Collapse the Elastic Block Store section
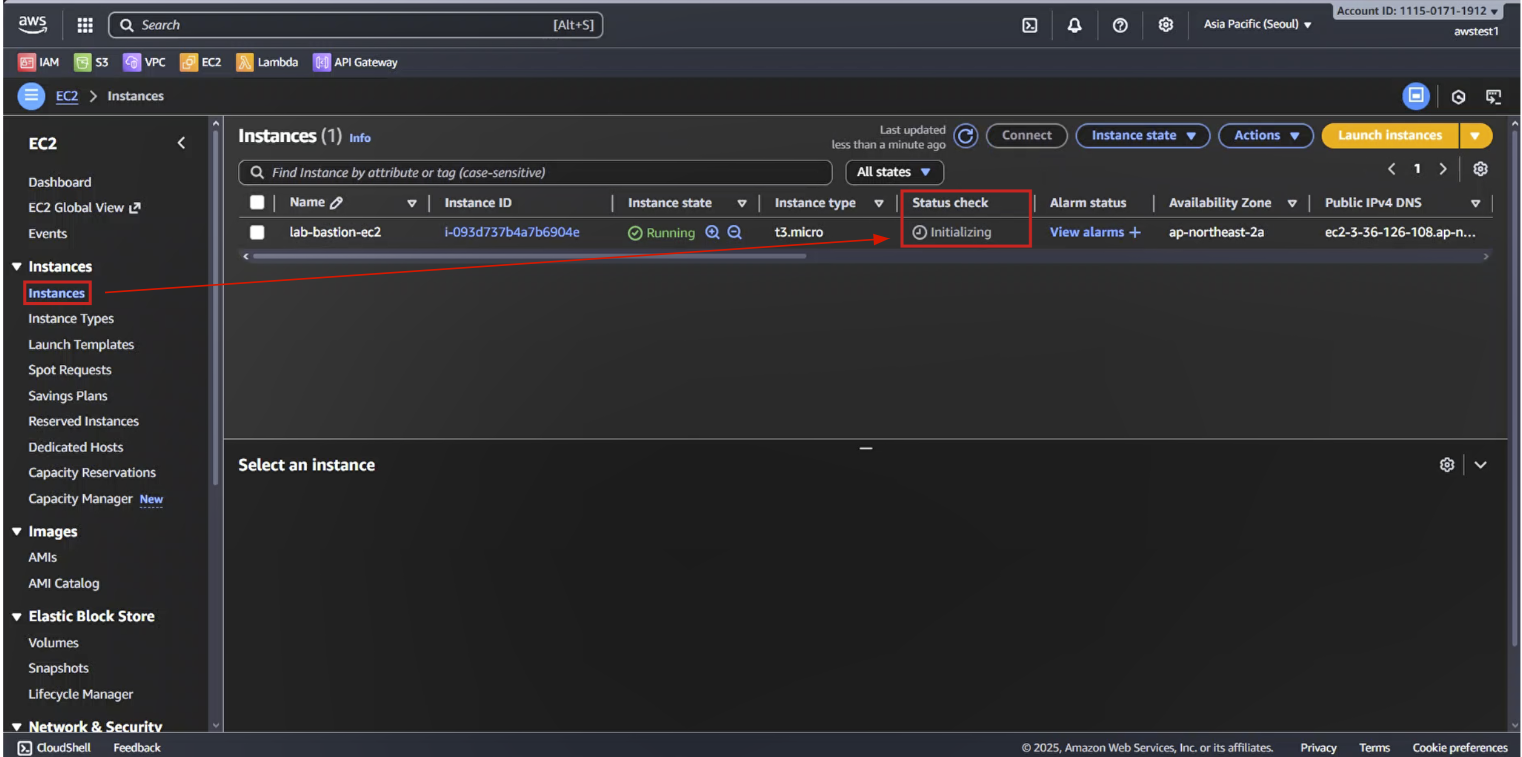 pyautogui.click(x=17, y=617)
